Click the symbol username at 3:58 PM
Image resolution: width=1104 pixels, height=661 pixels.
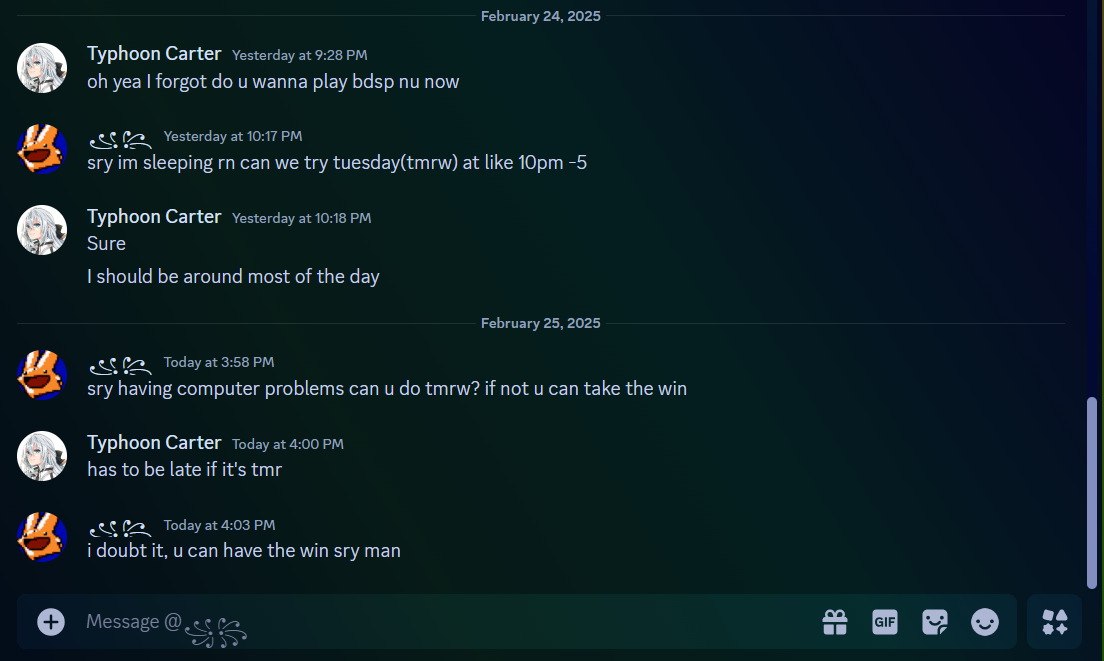[x=120, y=365]
